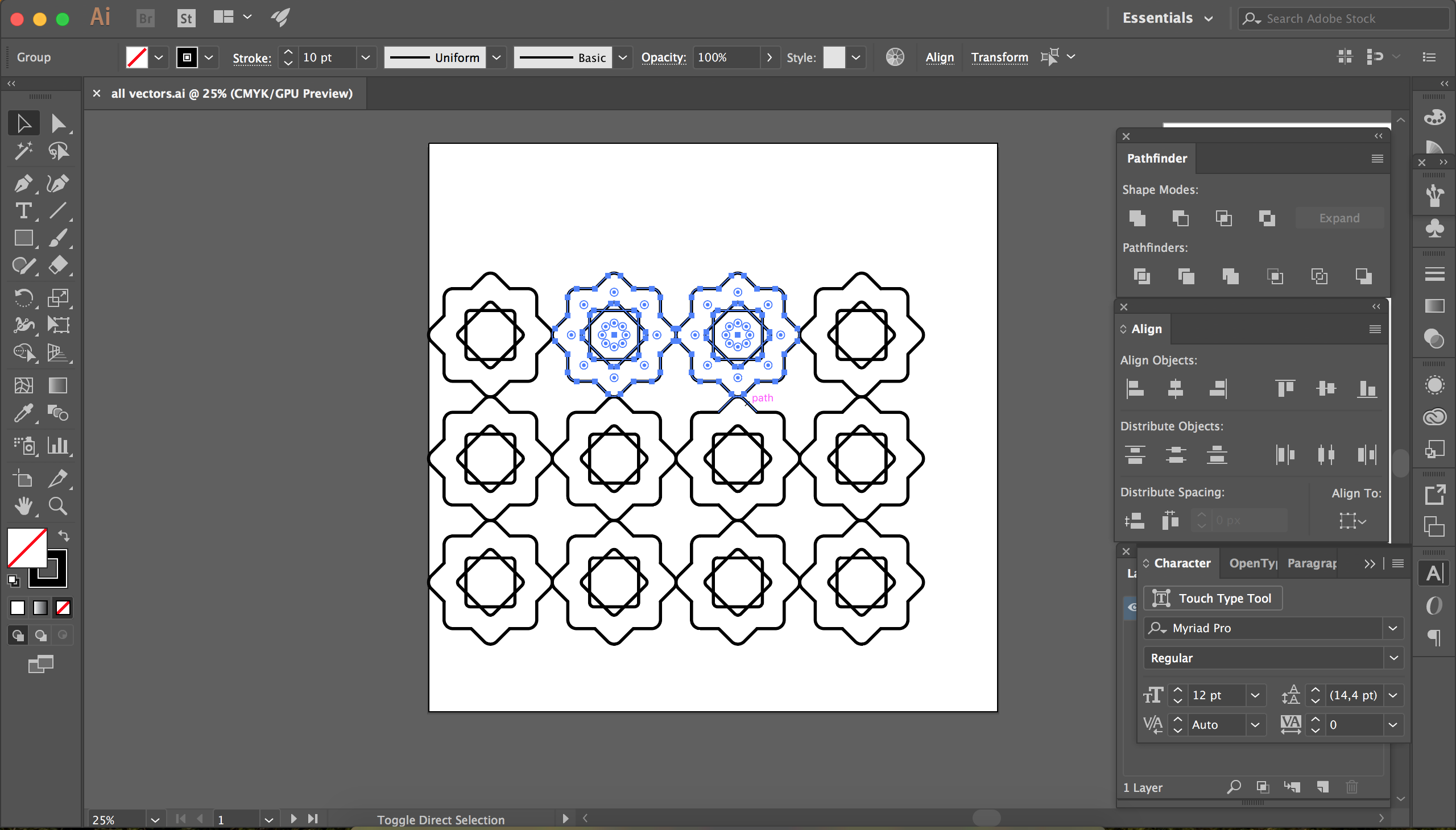Expand the stroke weight 10 pt dropdown

point(366,57)
